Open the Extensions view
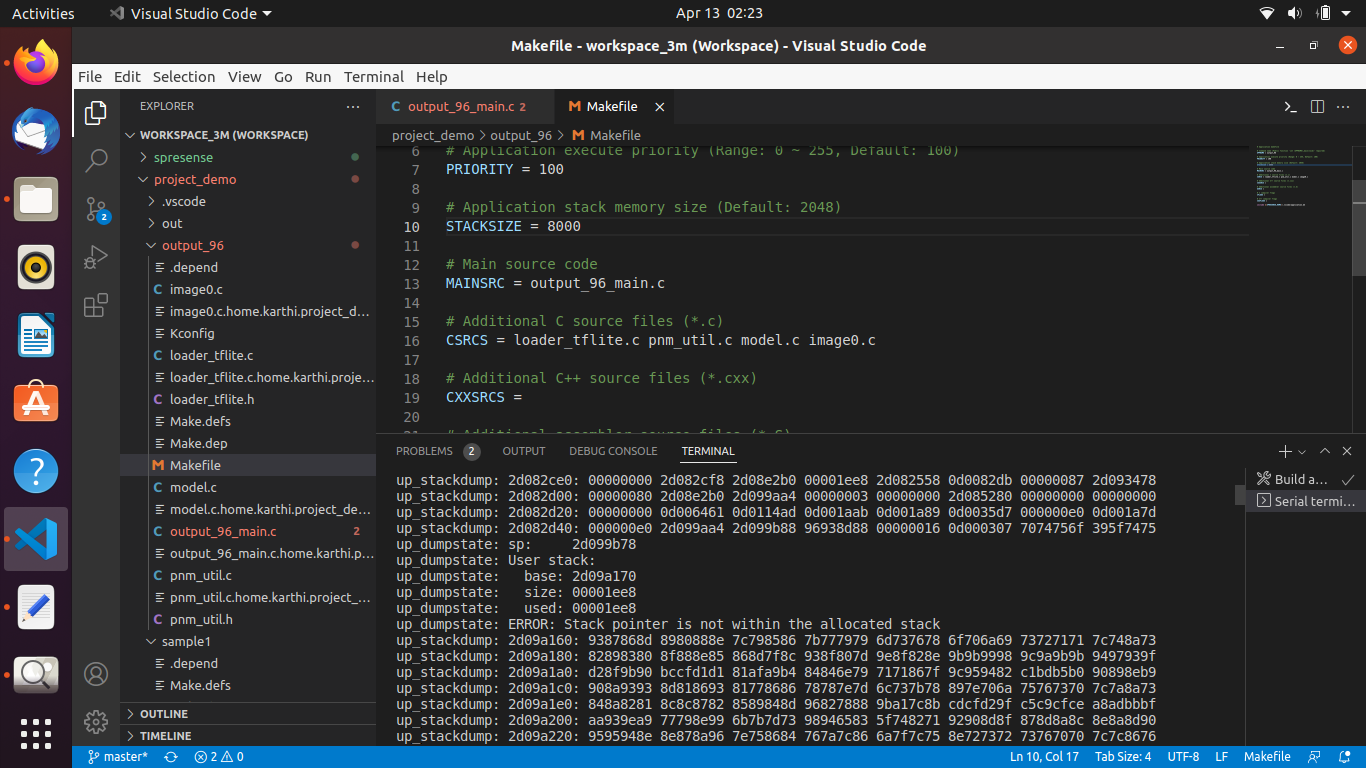Viewport: 1366px width, 768px height. [96, 305]
